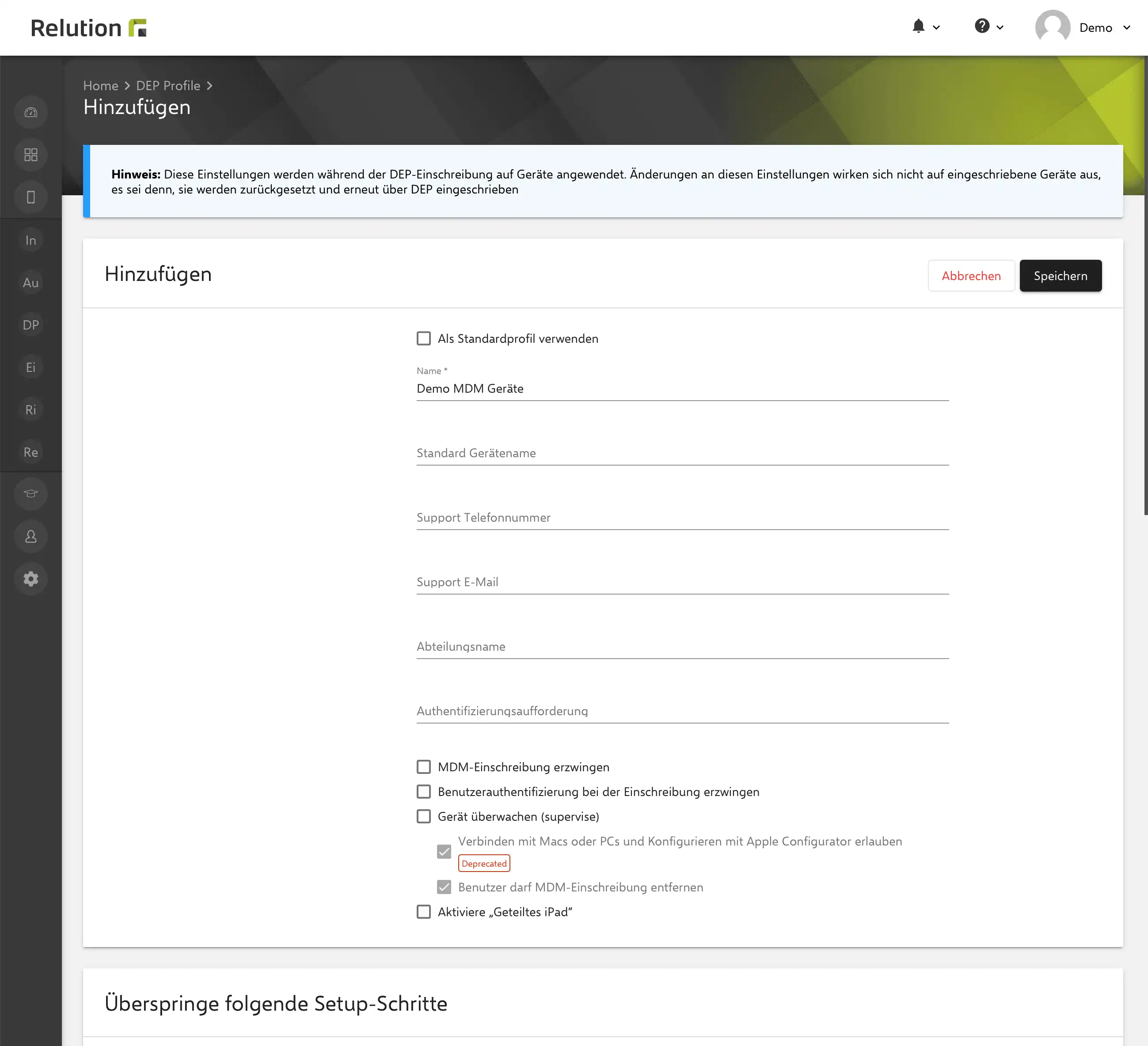This screenshot has width=1148, height=1046.
Task: Expand the Demo user menu chevron
Action: pos(1126,27)
